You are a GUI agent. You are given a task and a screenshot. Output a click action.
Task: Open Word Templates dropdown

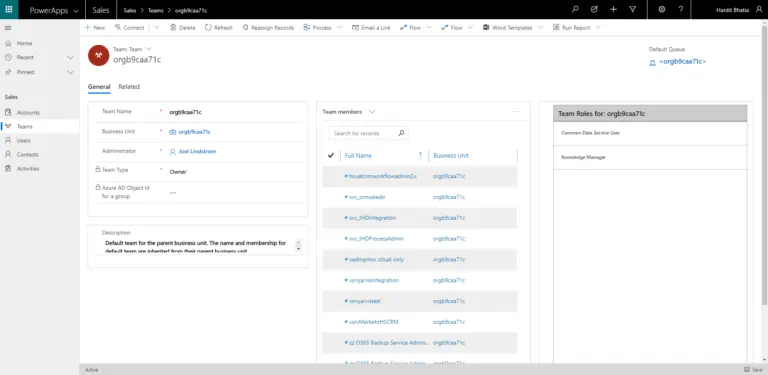click(x=540, y=28)
